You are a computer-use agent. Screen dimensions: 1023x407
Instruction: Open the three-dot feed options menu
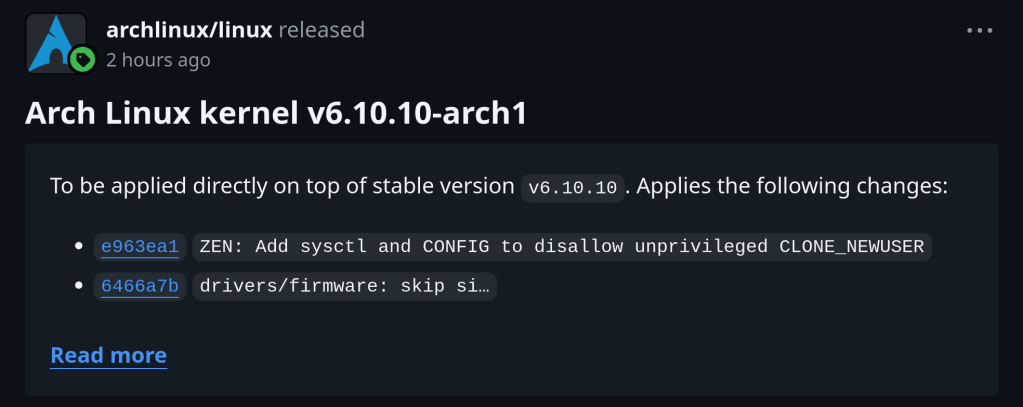click(x=980, y=30)
